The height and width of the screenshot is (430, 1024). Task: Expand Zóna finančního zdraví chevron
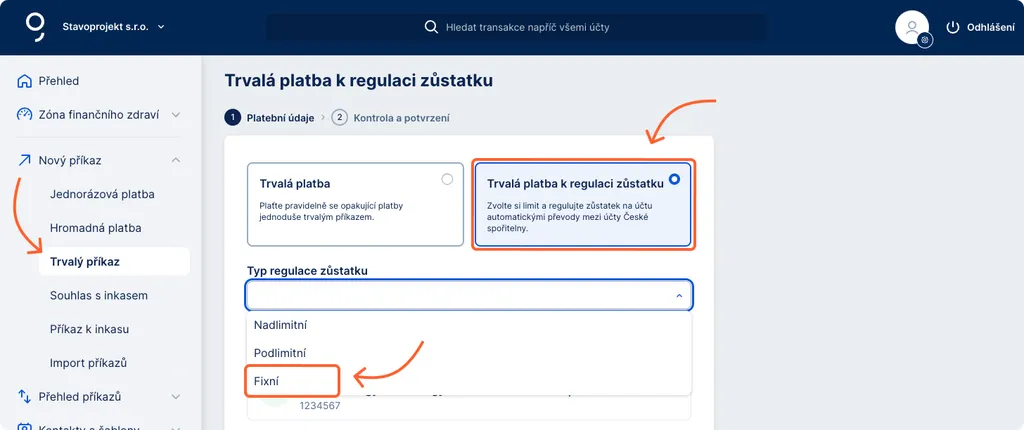point(176,114)
